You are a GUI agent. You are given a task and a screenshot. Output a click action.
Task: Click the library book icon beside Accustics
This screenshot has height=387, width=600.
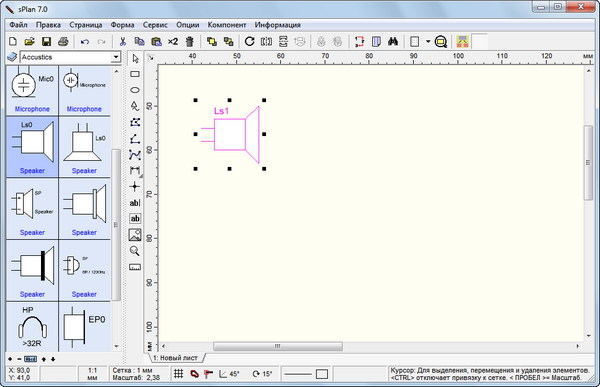(x=12, y=57)
